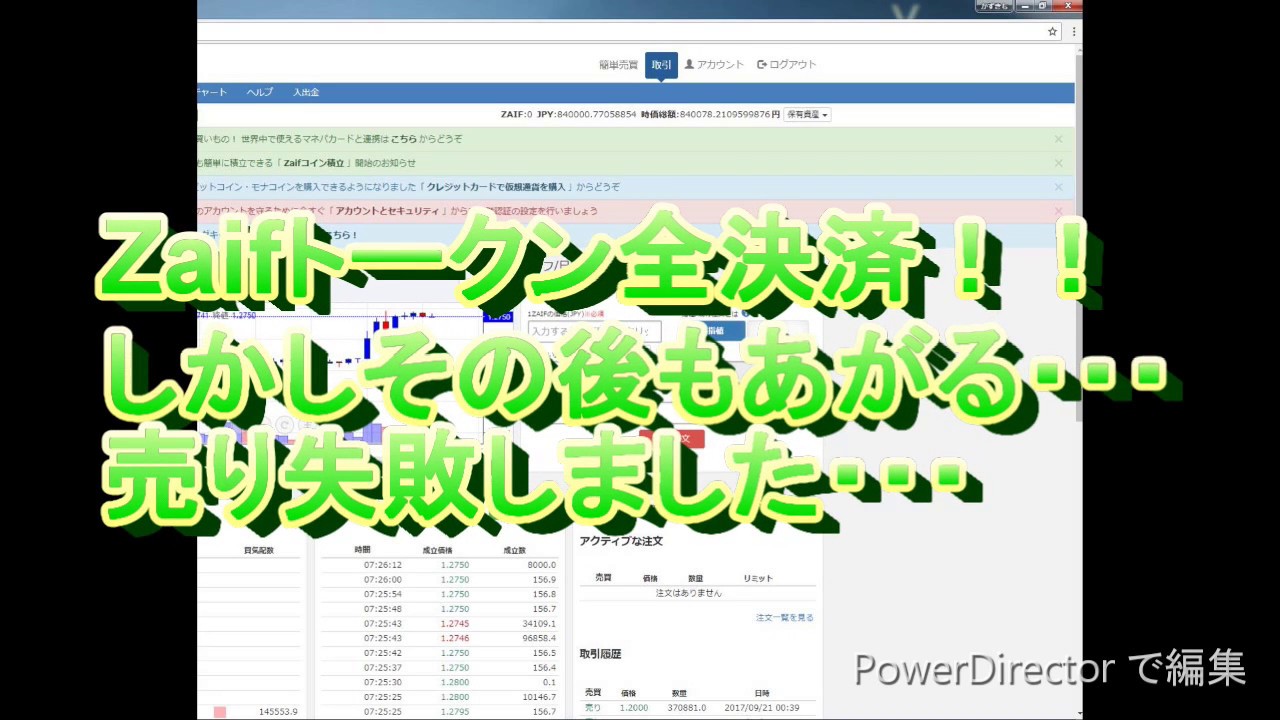Close the Zaifコイン積立 announcement banner
Viewport: 1280px width, 720px height.
1058,163
